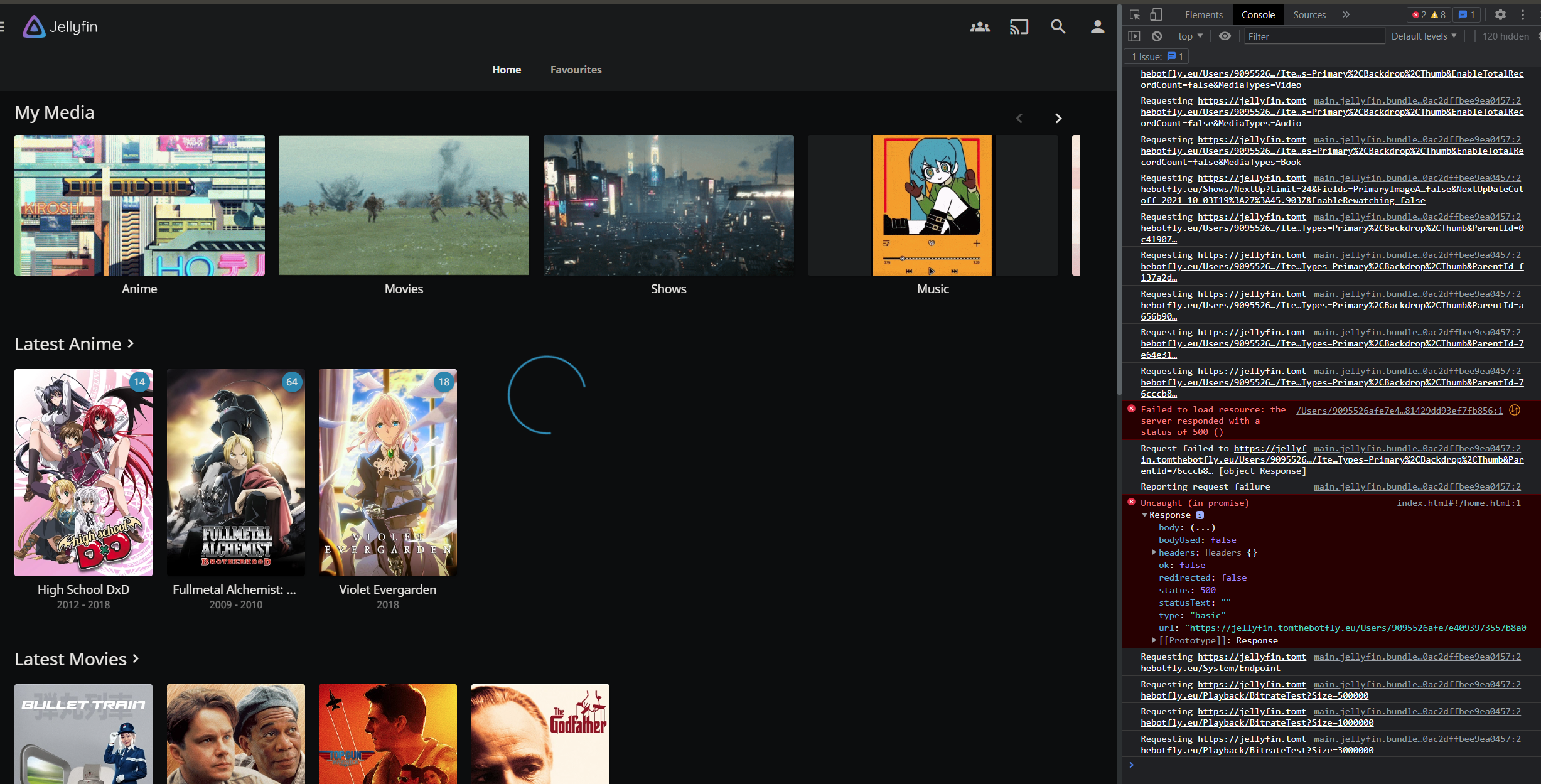Click the 1 Issue button
The image size is (1541, 784).
click(1156, 56)
